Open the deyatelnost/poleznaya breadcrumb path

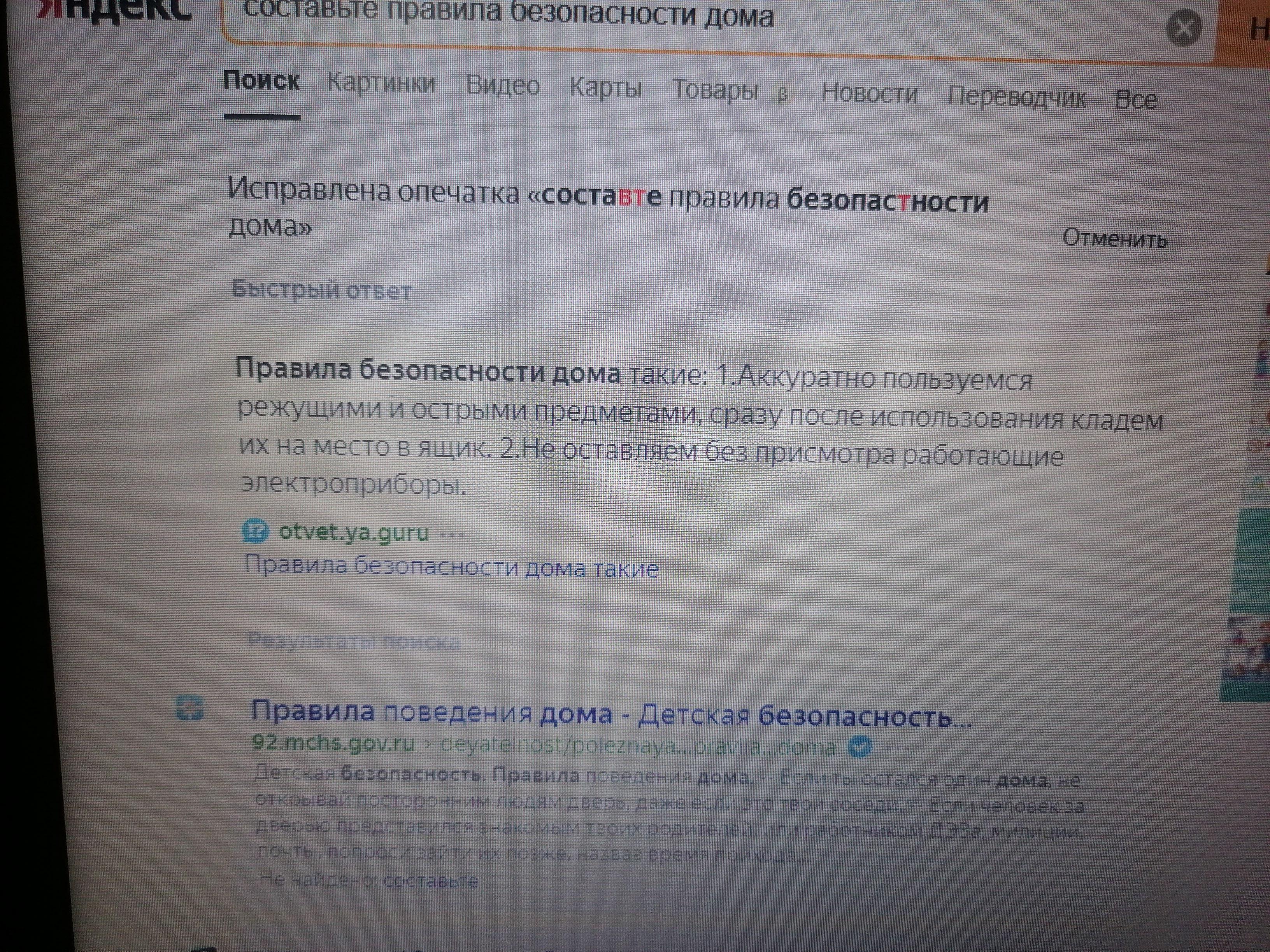[x=637, y=746]
